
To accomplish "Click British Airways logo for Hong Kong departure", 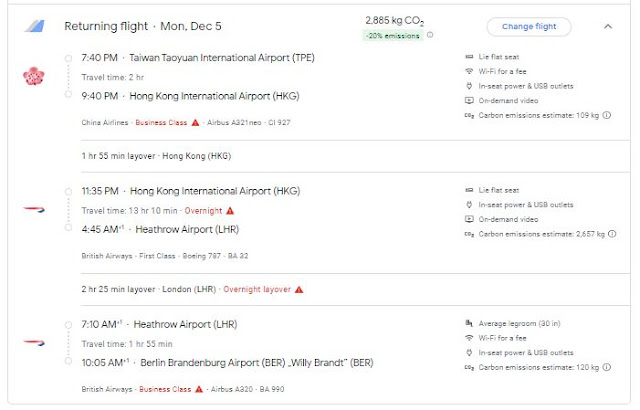I will pos(32,208).
